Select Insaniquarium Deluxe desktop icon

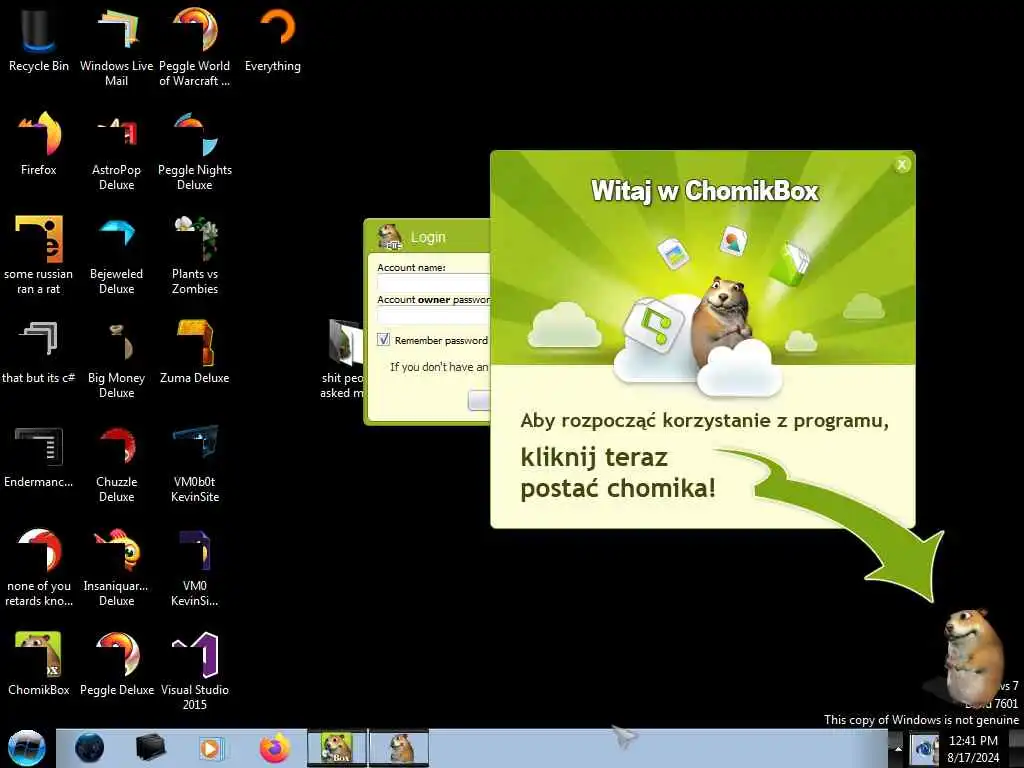click(x=116, y=567)
